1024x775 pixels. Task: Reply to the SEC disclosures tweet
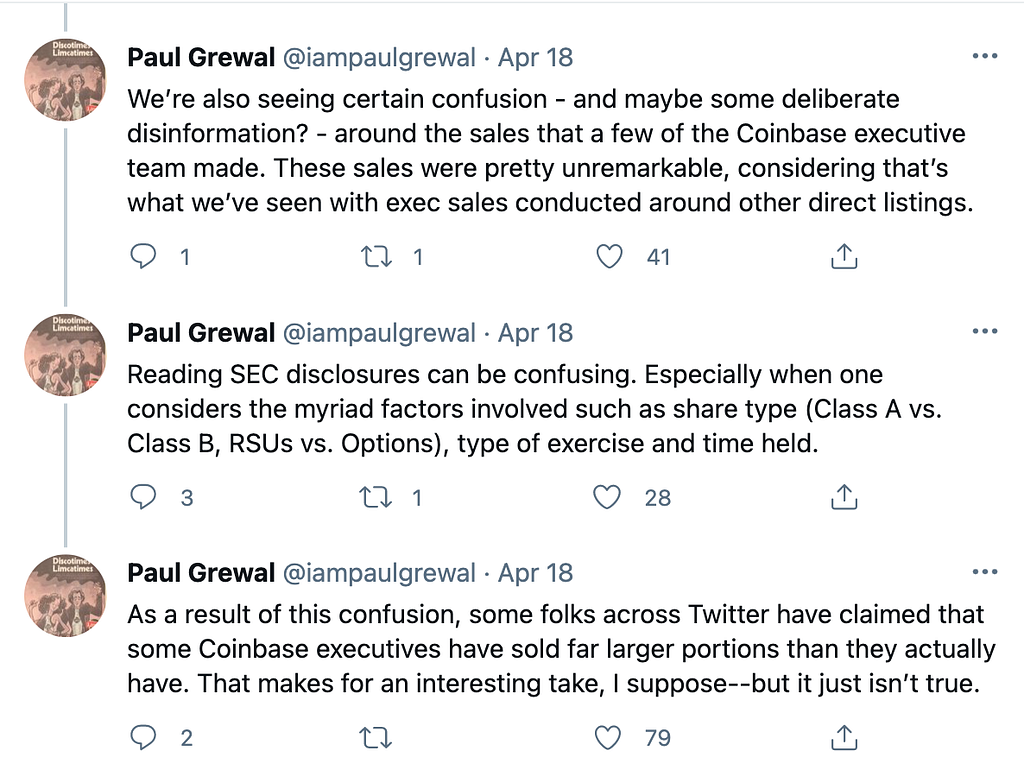tap(144, 497)
